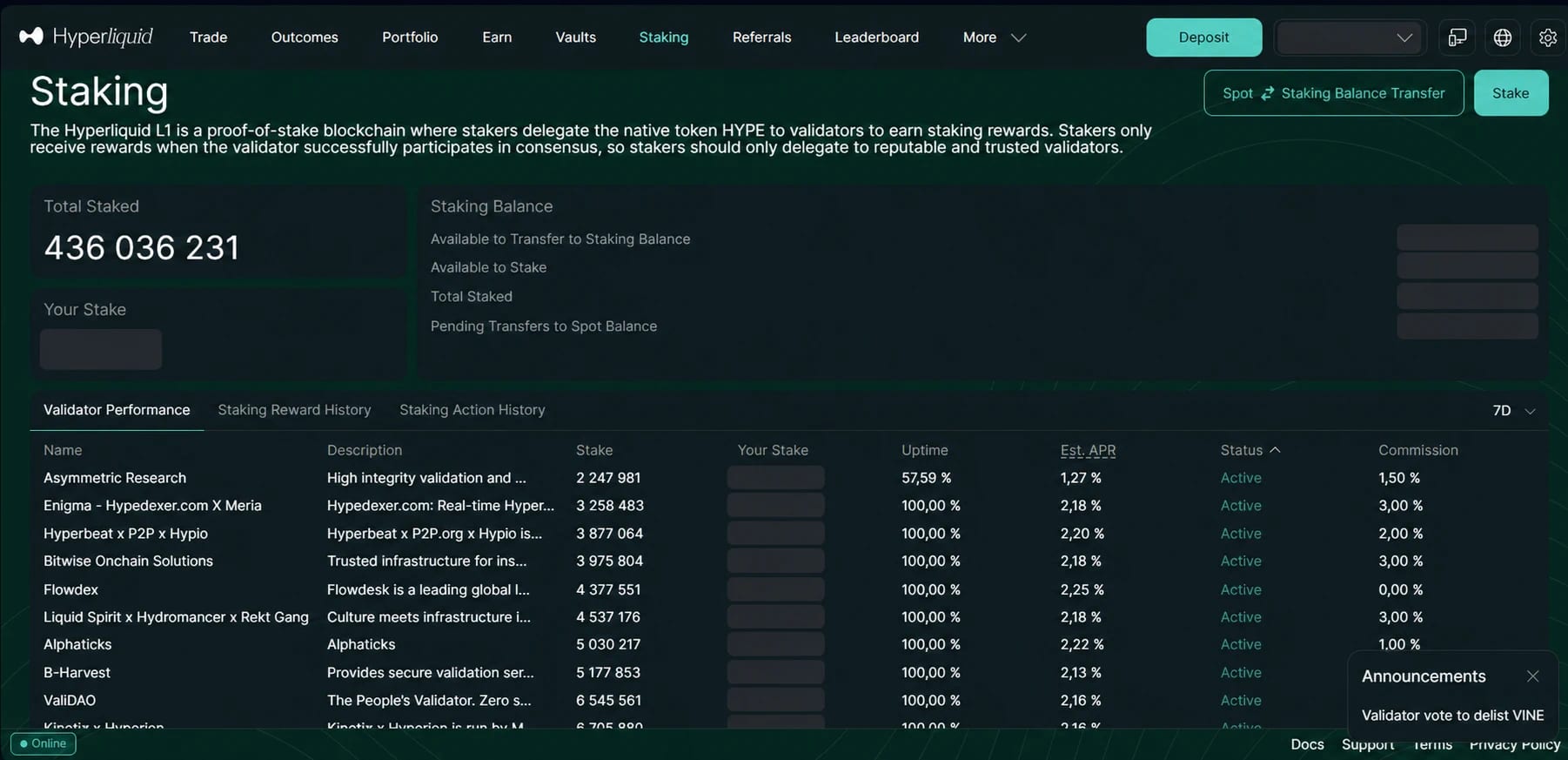Open the Earn section
1568x760 pixels.
click(497, 37)
